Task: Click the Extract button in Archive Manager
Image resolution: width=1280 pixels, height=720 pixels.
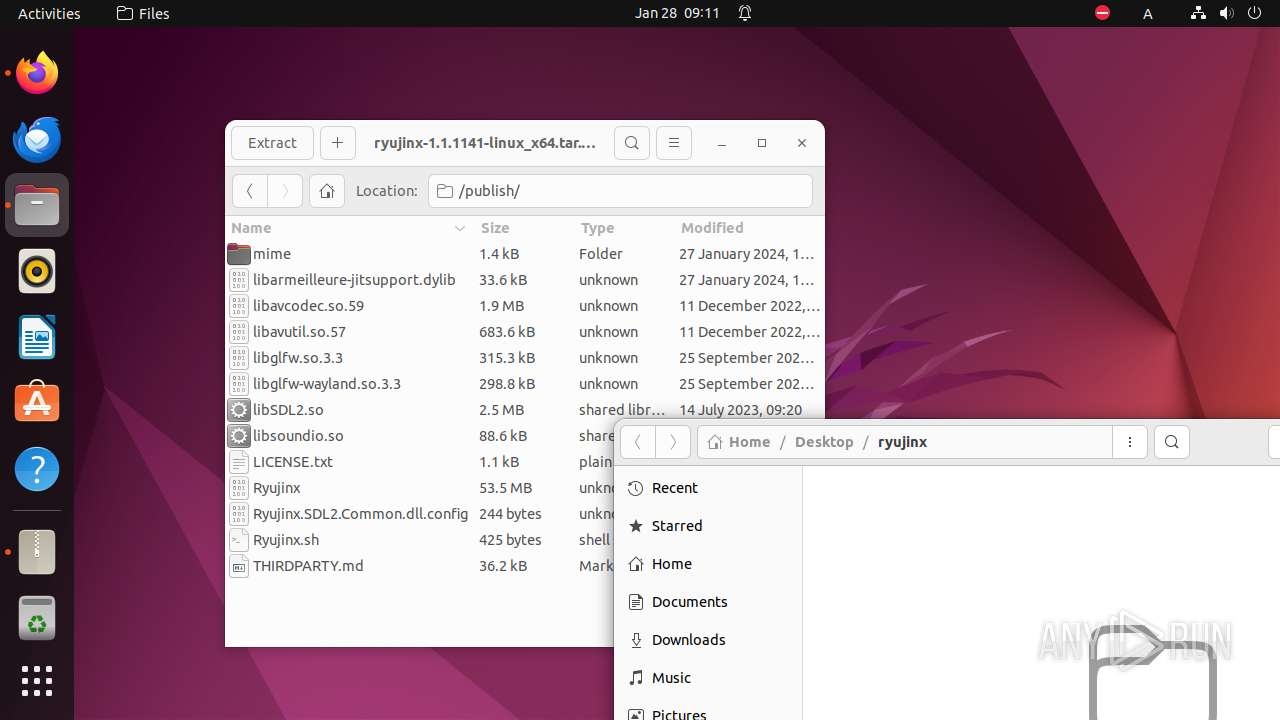Action: coord(272,143)
